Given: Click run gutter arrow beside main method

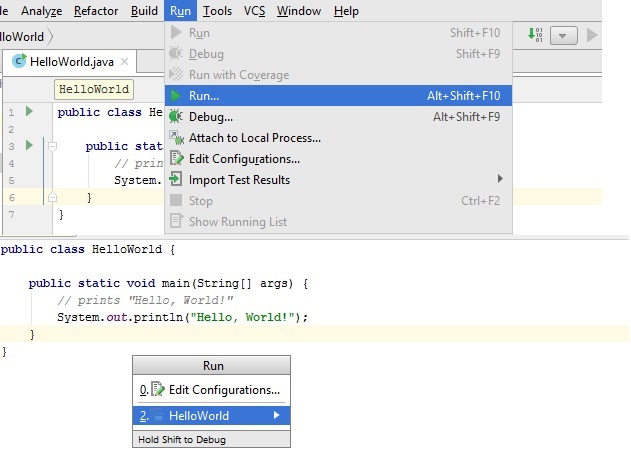Looking at the screenshot, I should (x=30, y=146).
